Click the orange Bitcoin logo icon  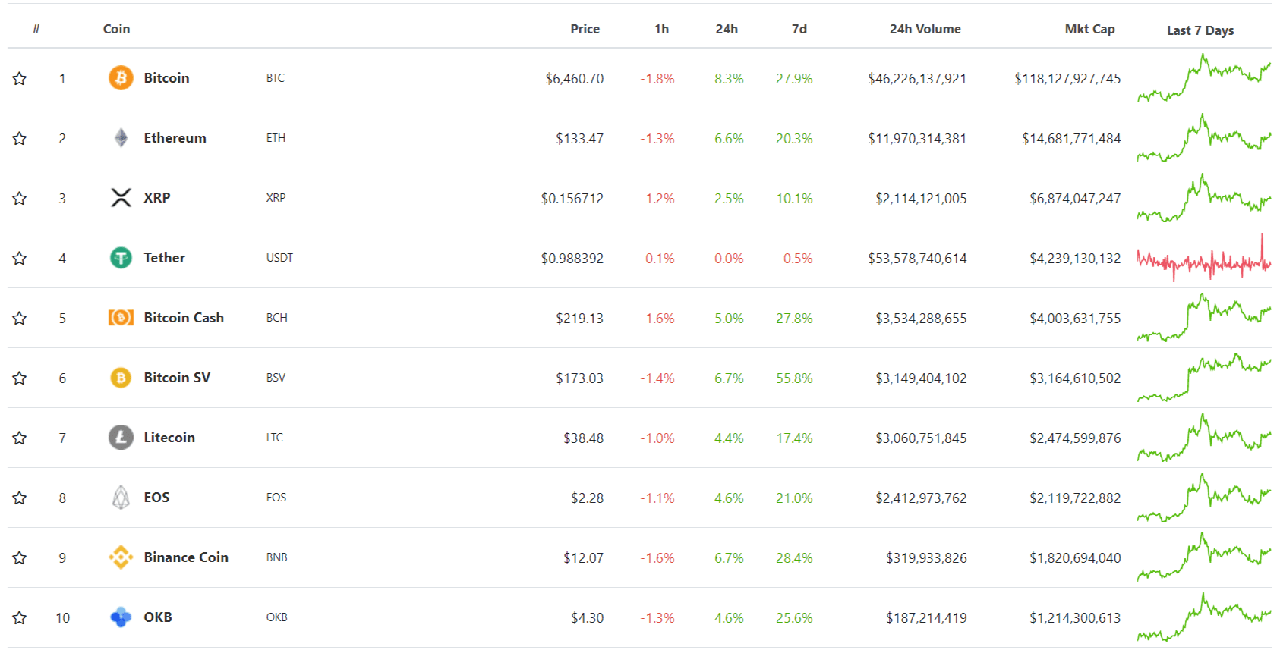[x=120, y=78]
